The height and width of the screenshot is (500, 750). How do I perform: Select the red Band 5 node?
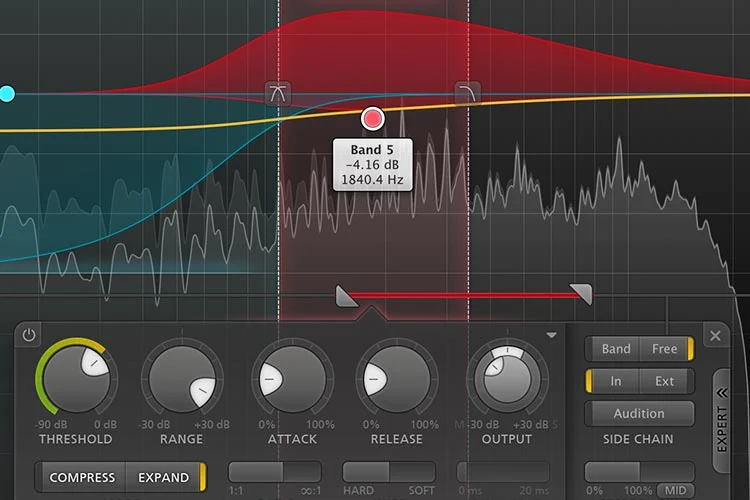(373, 118)
